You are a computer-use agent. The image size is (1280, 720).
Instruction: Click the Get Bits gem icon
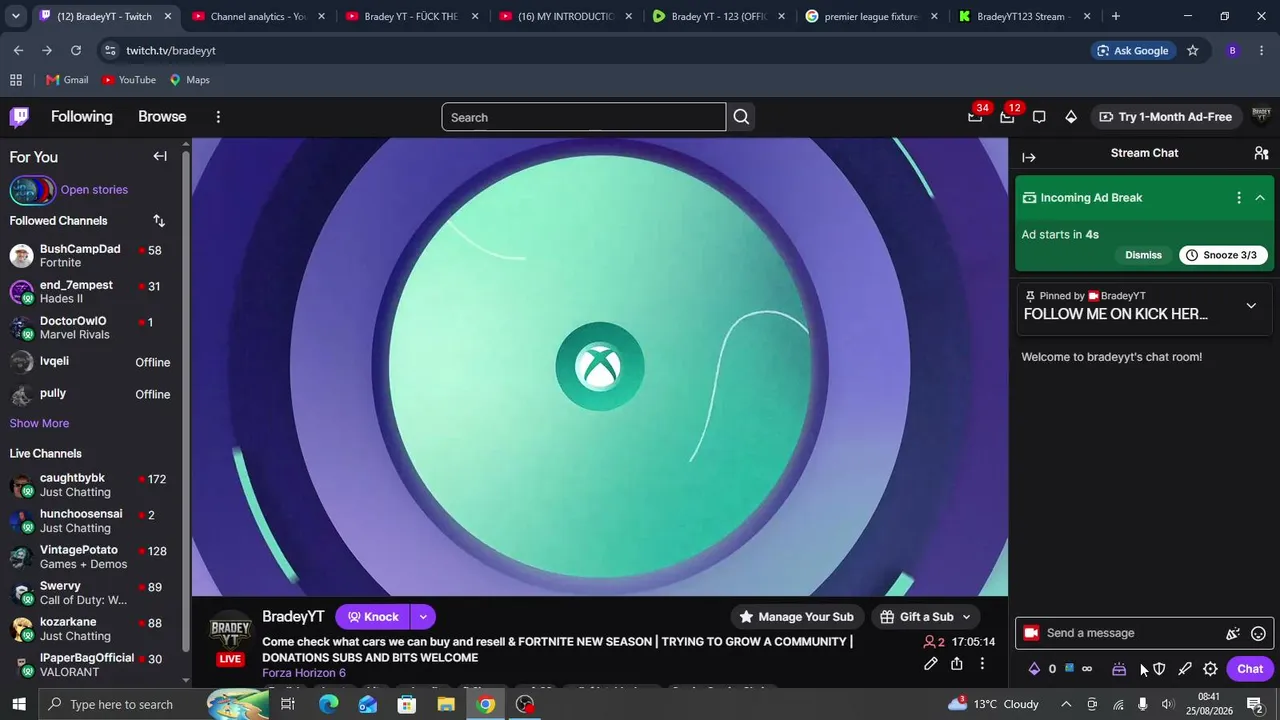tap(1071, 117)
